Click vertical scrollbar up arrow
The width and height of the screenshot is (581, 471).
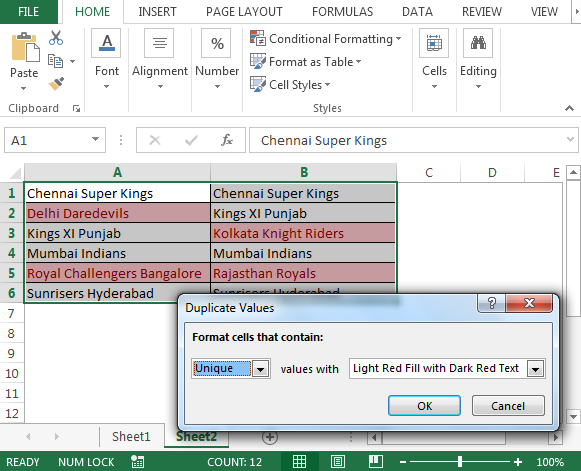(x=573, y=172)
